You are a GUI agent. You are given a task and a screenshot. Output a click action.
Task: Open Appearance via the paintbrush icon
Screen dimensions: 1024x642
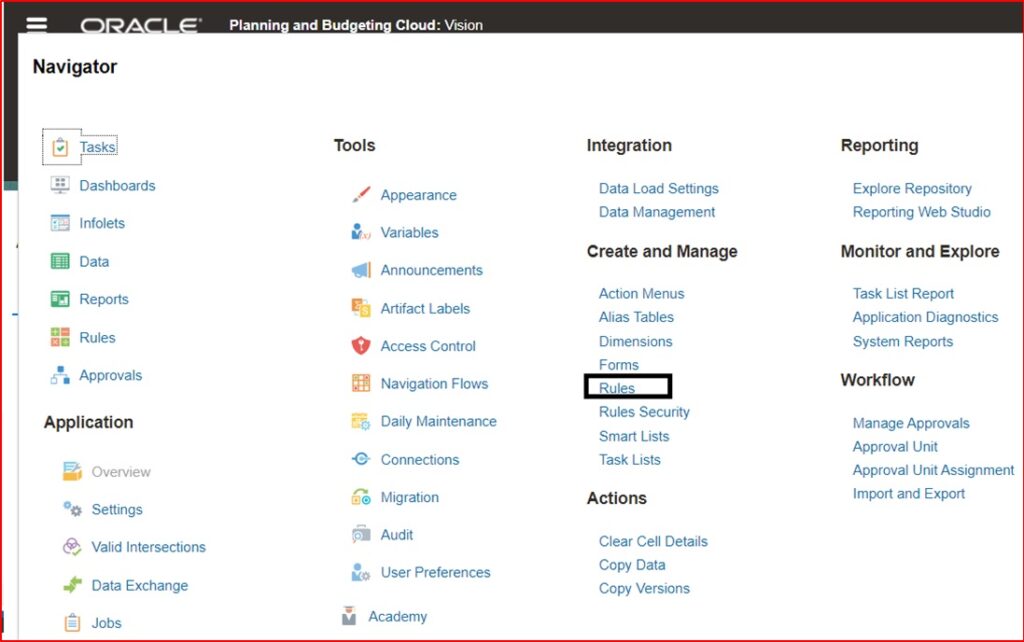click(361, 195)
